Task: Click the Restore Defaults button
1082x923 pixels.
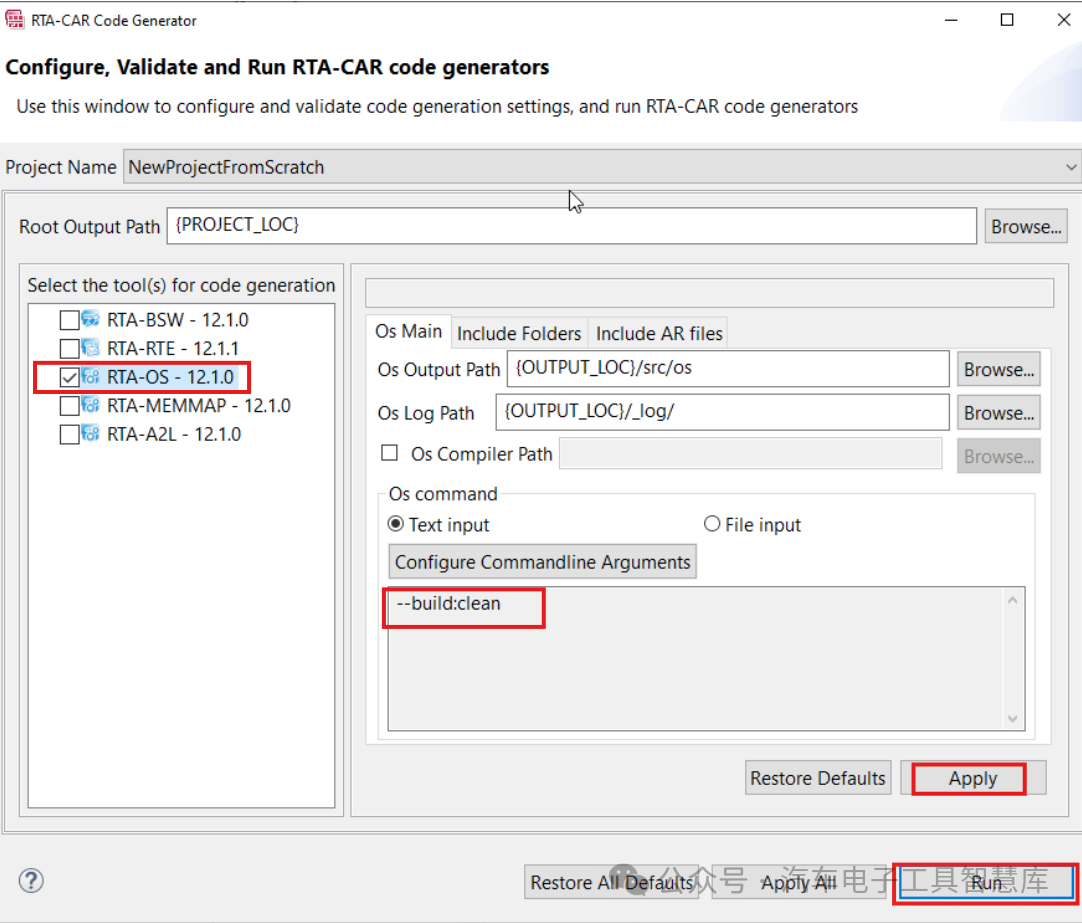Action: point(818,778)
